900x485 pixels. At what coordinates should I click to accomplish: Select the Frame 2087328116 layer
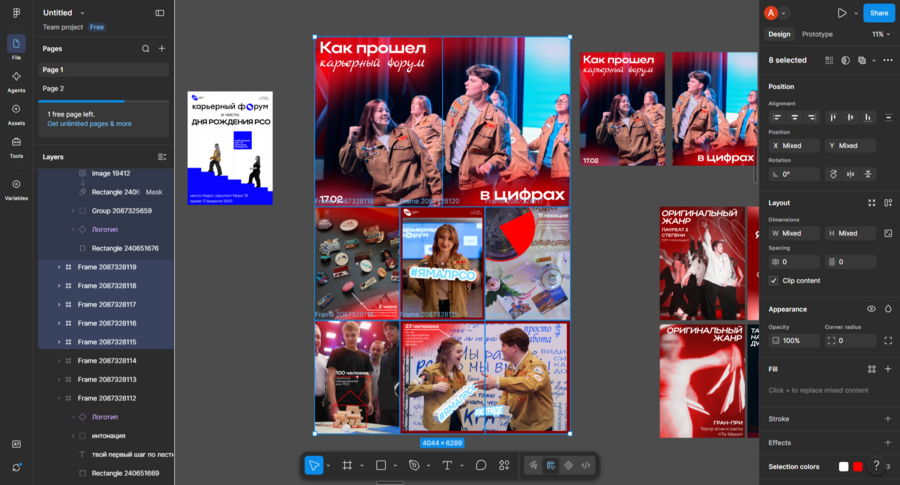(x=106, y=323)
